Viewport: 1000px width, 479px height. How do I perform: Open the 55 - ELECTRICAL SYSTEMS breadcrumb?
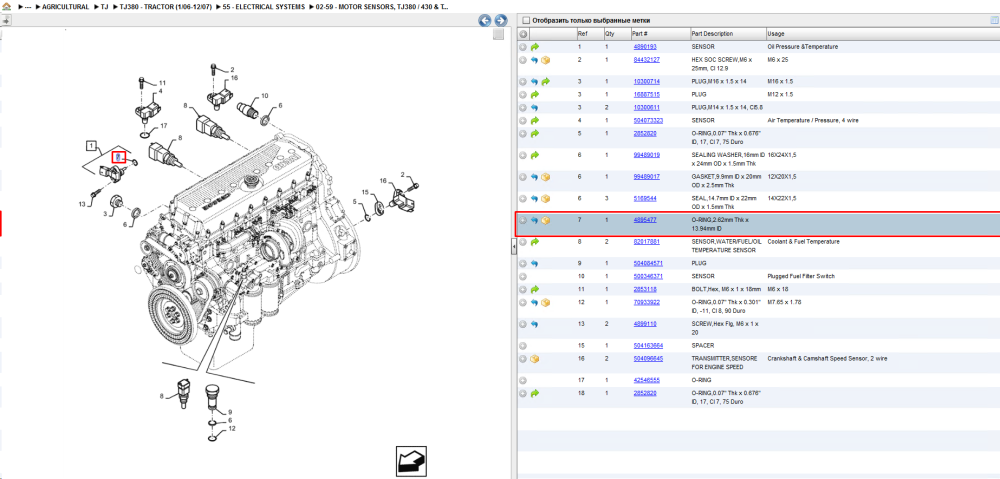[x=264, y=7]
